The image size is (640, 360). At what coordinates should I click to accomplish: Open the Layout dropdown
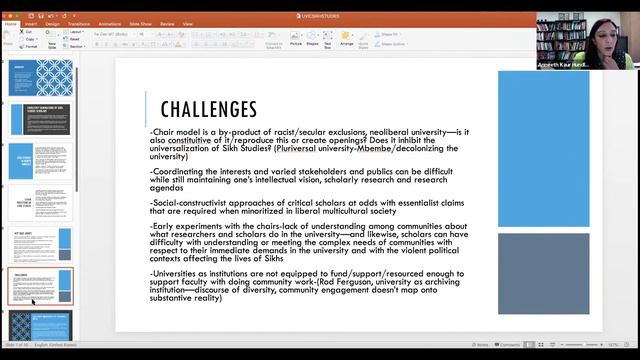74,31
